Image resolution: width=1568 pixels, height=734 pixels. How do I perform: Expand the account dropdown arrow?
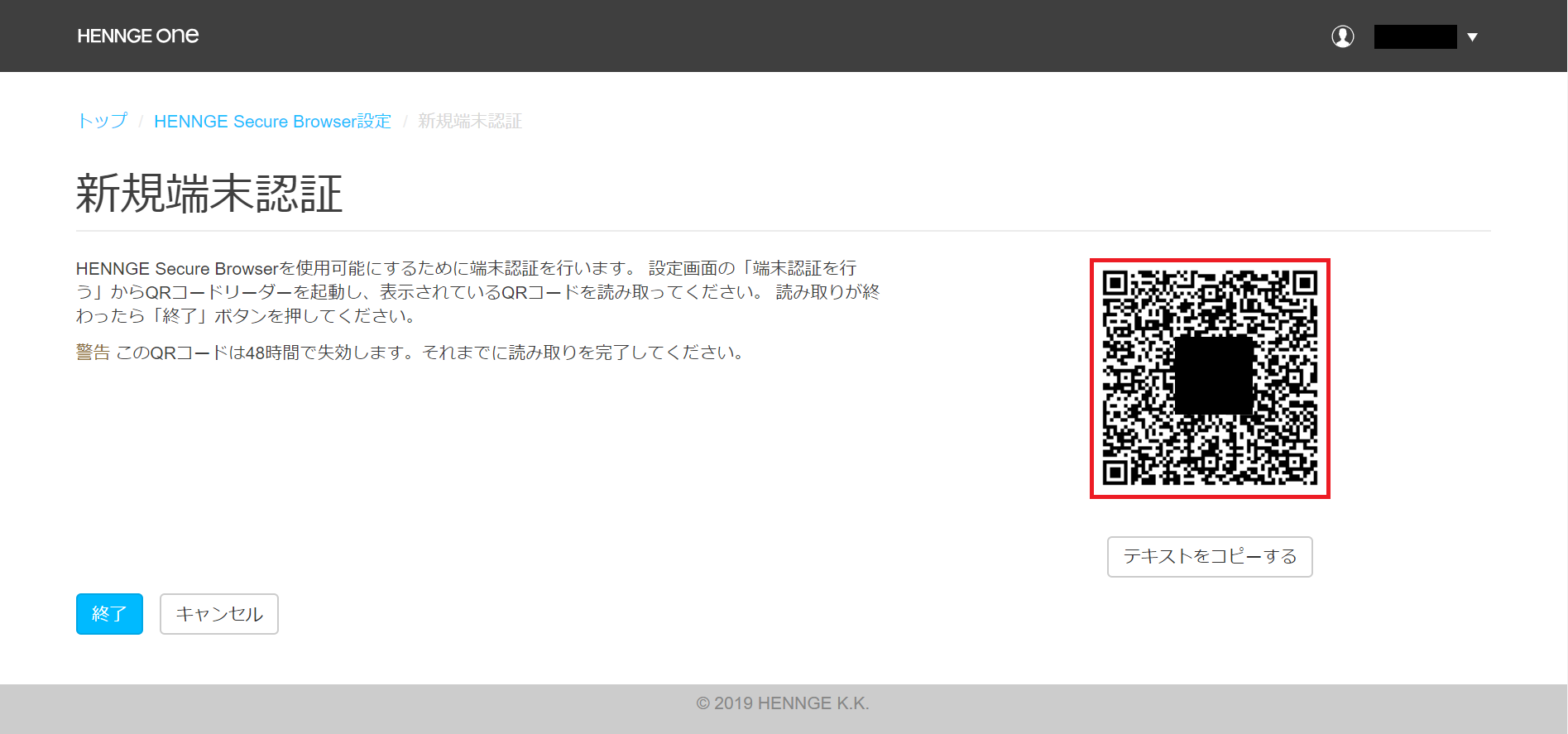pos(1472,37)
